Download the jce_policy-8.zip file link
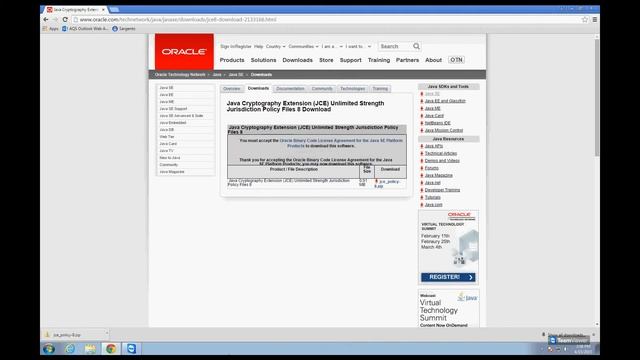 [x=388, y=184]
